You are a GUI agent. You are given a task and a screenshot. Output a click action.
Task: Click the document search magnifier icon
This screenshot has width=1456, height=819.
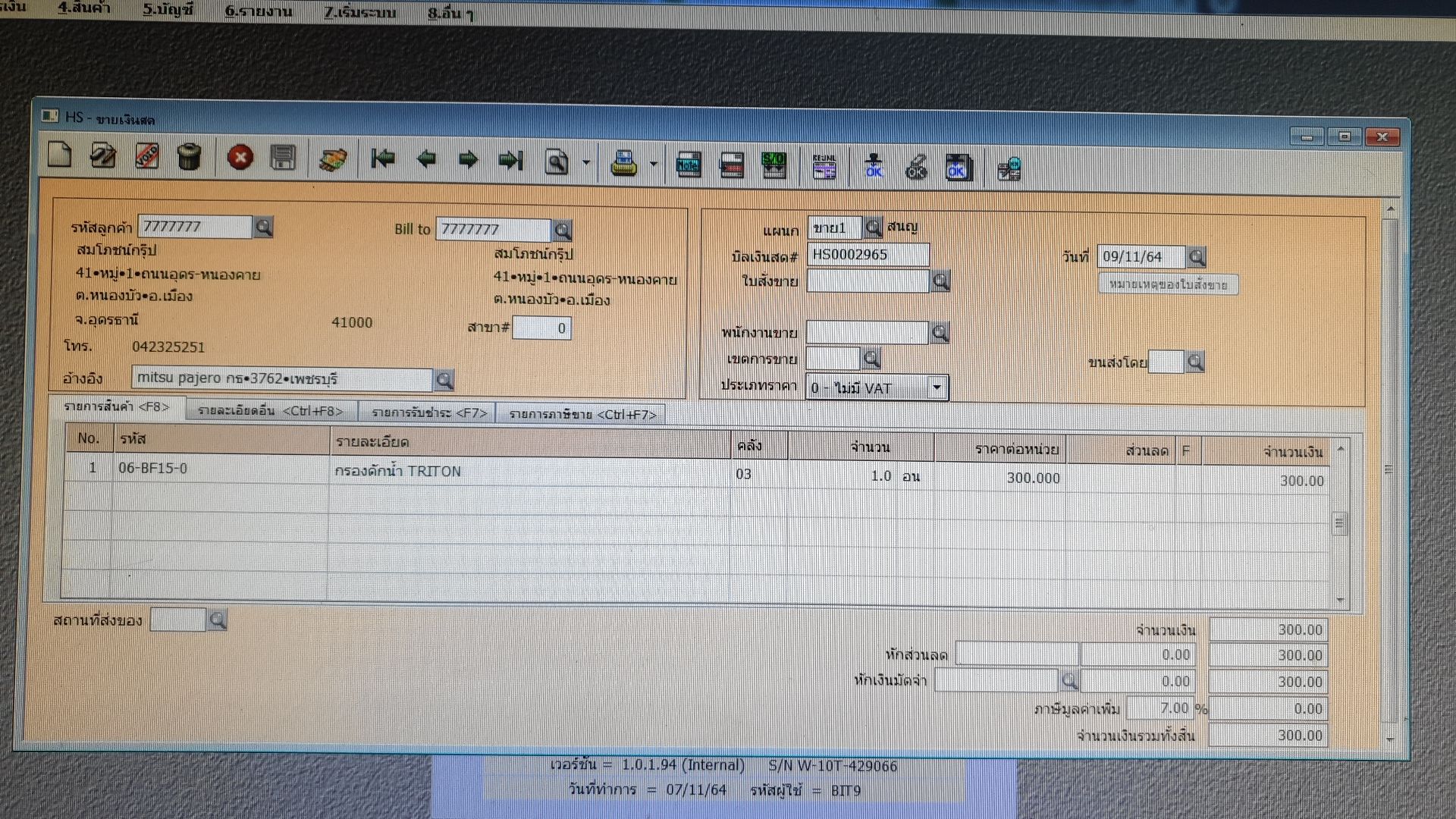(x=556, y=162)
